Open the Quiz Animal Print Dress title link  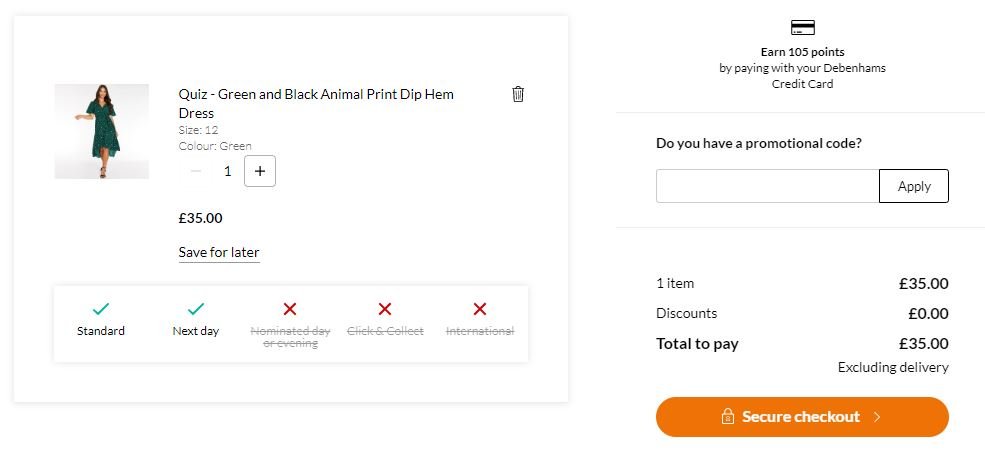(x=316, y=104)
